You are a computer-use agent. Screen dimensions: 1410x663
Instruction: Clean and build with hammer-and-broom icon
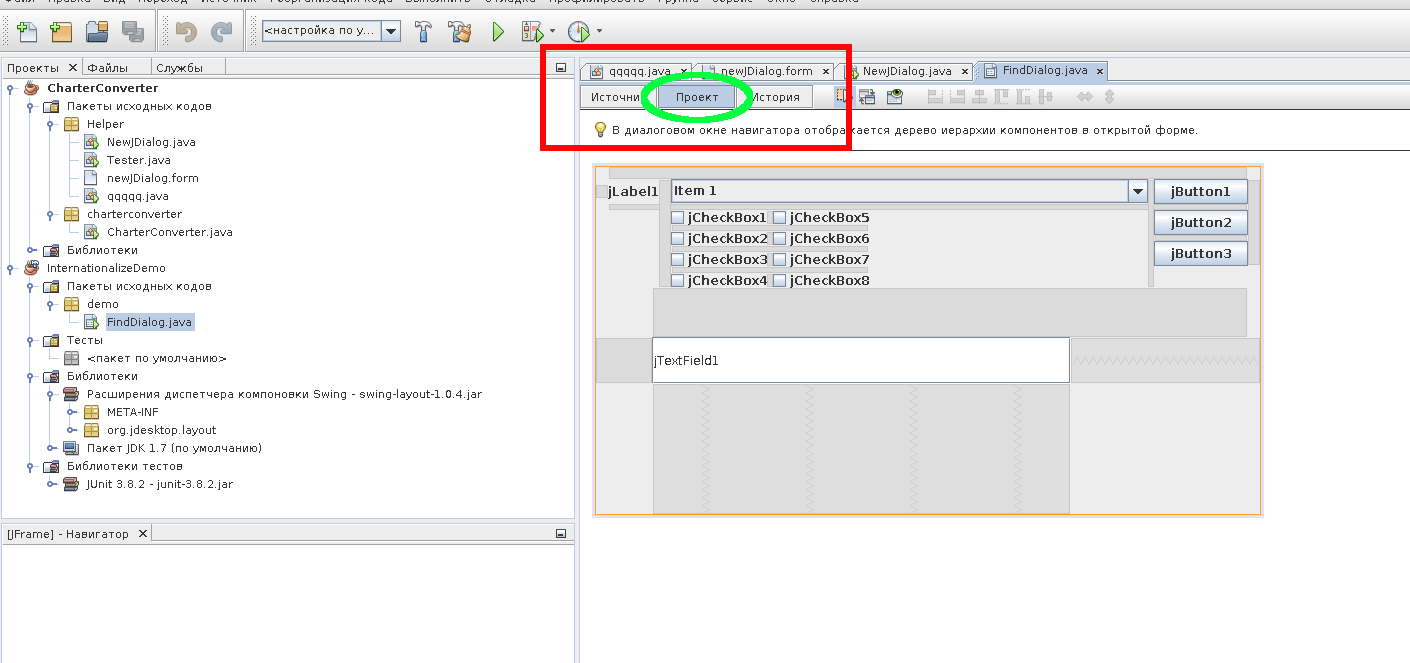[460, 32]
